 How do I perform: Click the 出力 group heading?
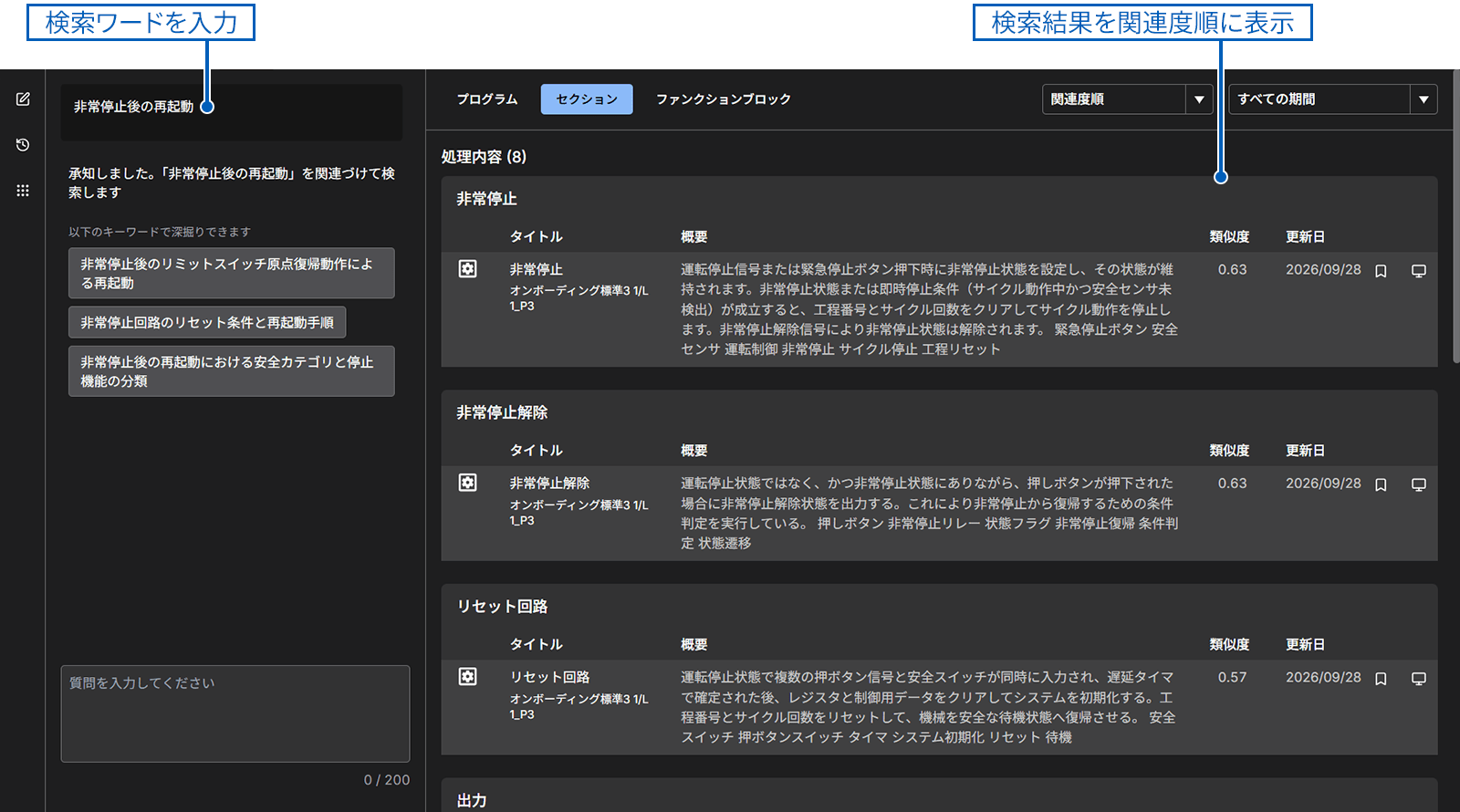coord(472,800)
